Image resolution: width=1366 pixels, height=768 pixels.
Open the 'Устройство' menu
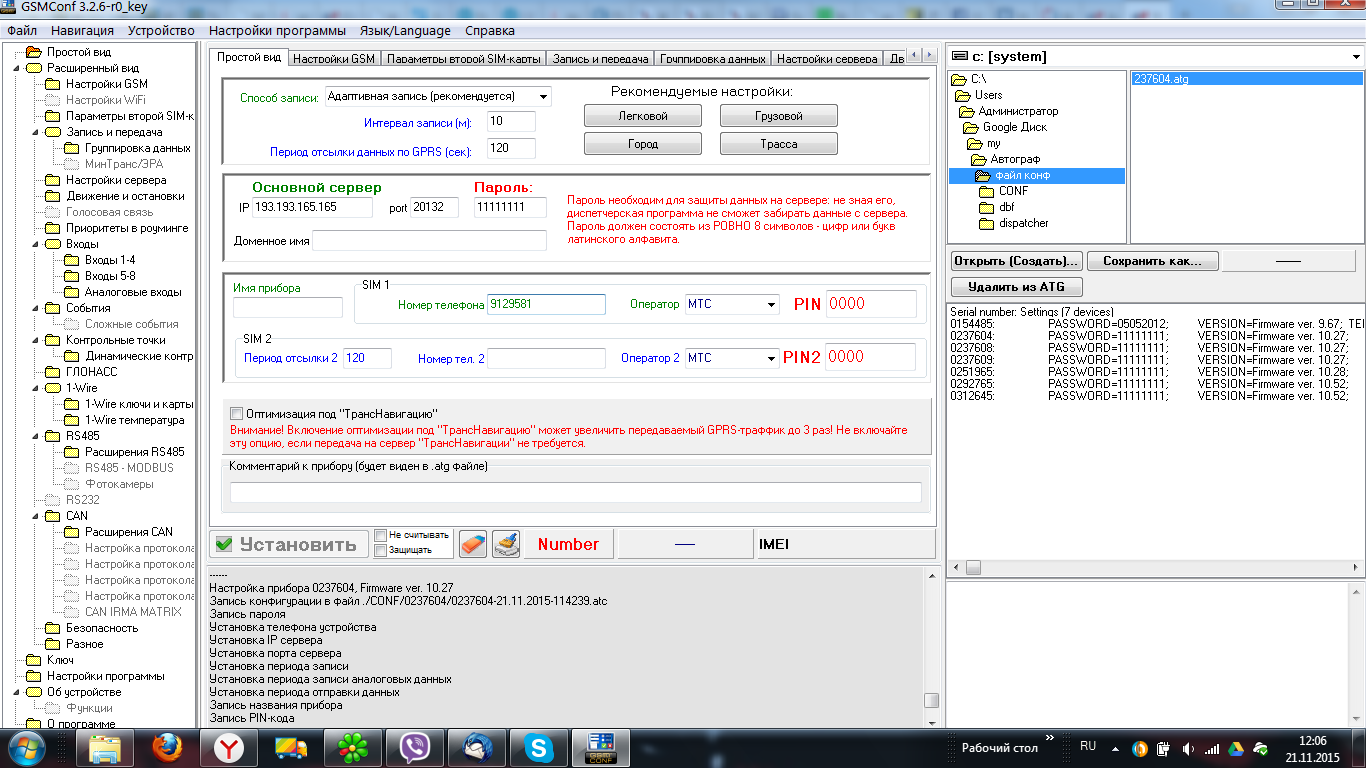(x=161, y=31)
